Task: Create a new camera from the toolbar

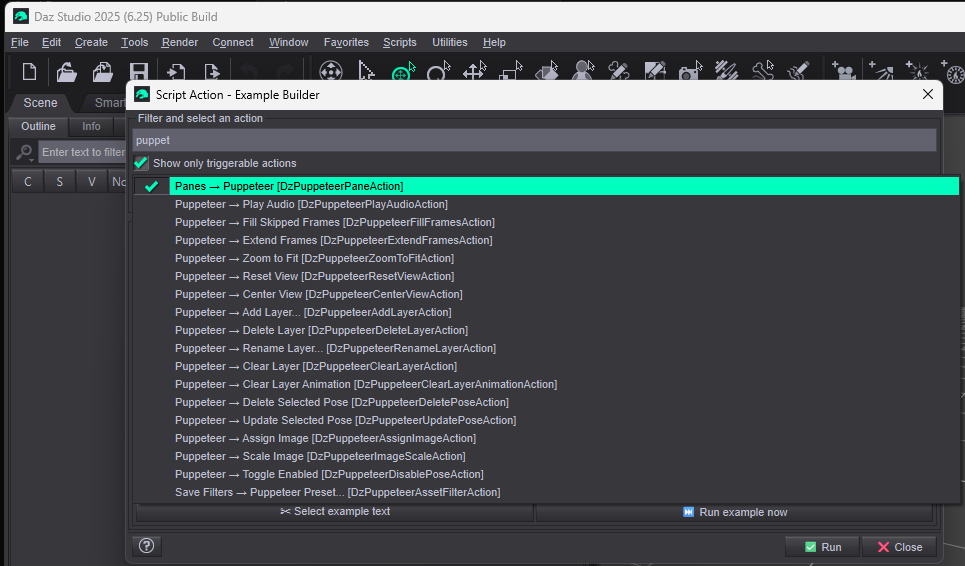Action: point(843,71)
